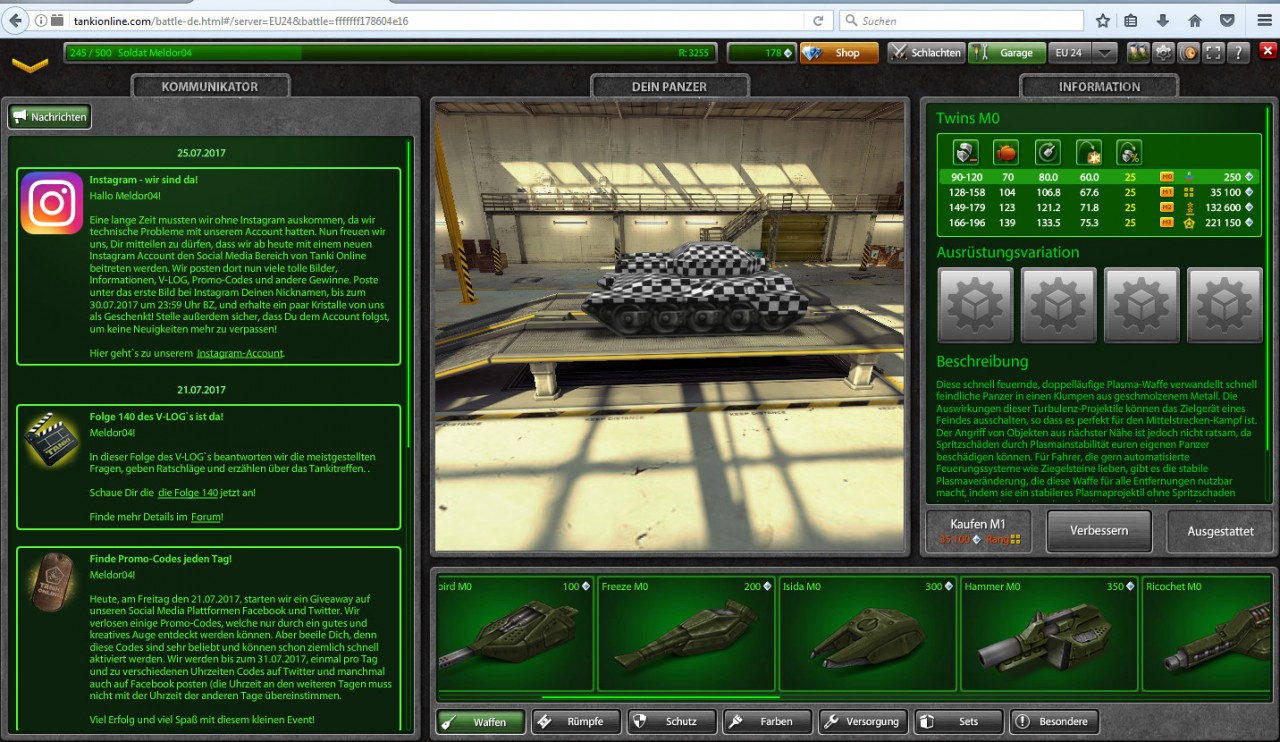Click the damage stat icon for Twins

[x=965, y=152]
